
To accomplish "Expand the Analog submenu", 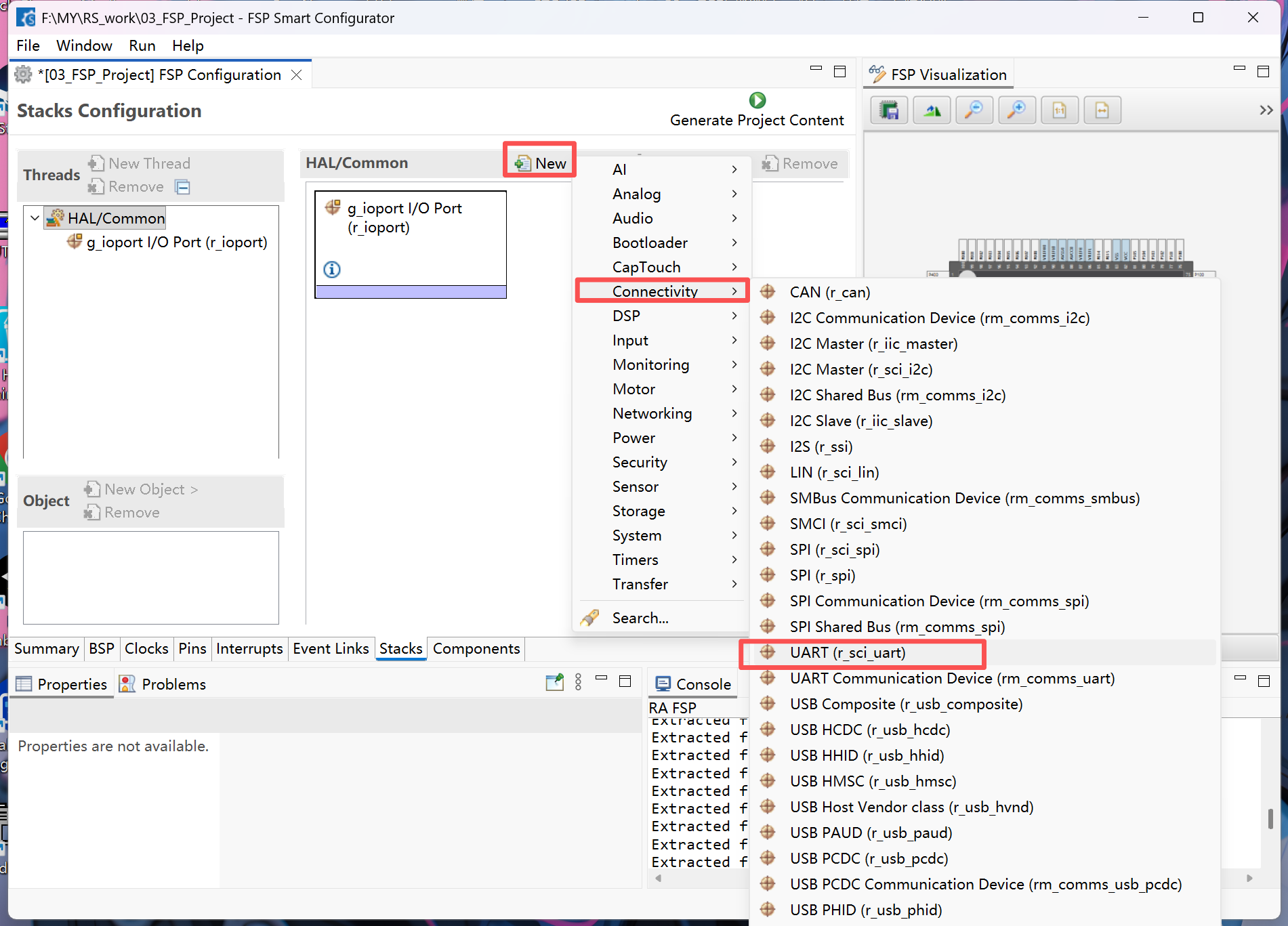I will click(661, 194).
